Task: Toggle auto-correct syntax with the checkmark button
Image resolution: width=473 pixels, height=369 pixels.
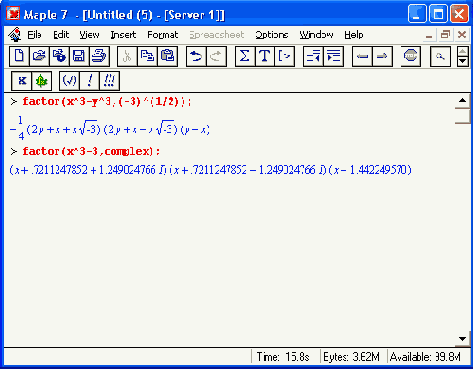Action: pos(69,81)
